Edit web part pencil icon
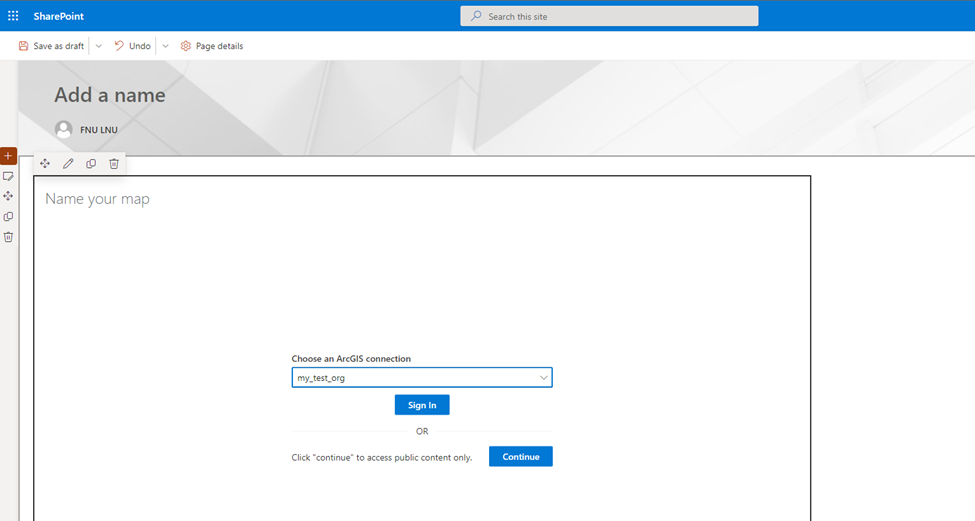Viewport: 975px width, 521px height. [68, 164]
